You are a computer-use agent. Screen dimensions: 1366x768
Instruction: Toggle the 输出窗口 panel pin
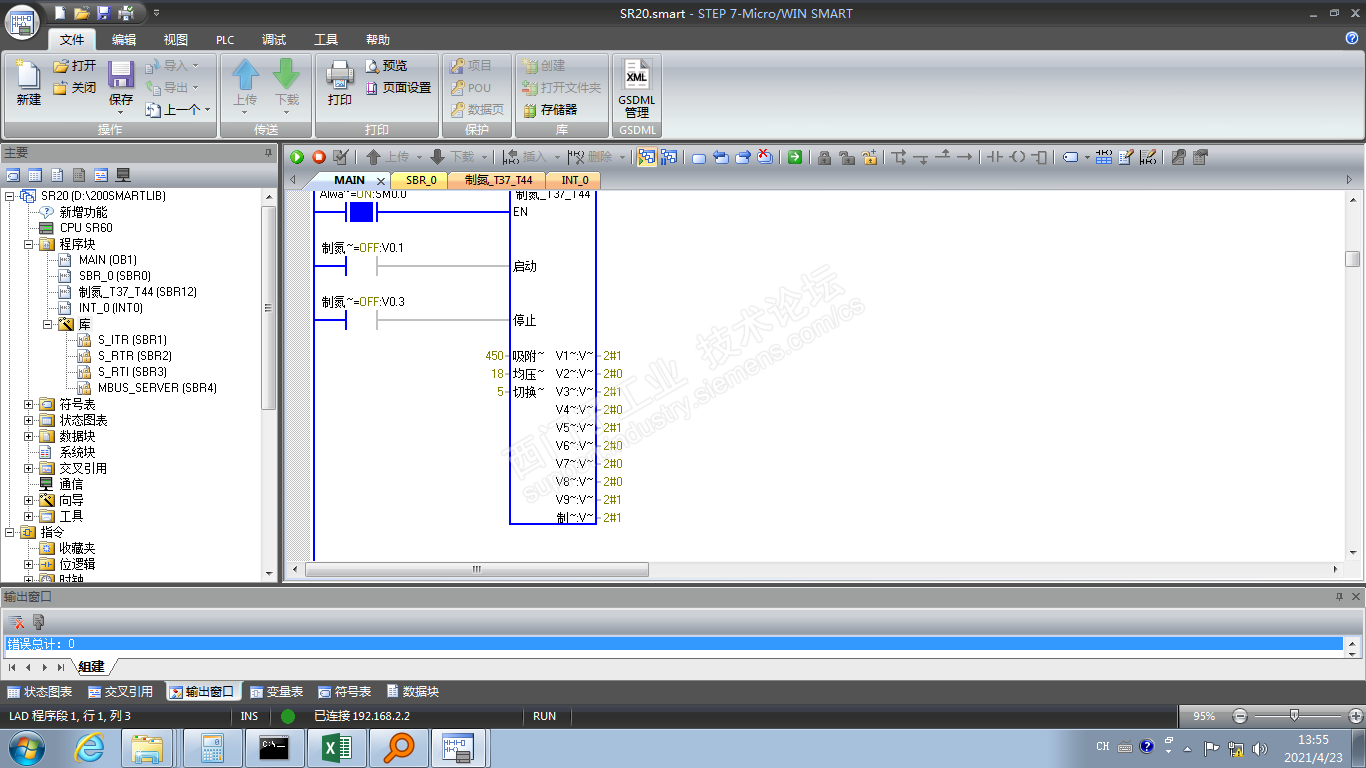tap(1340, 596)
